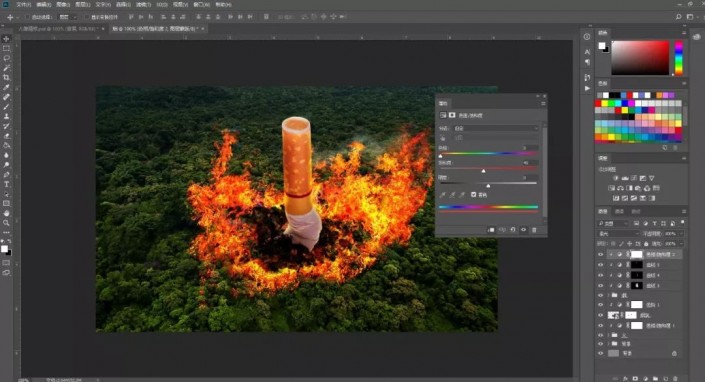Toggle Show Transform Controls checkbox

click(87, 17)
